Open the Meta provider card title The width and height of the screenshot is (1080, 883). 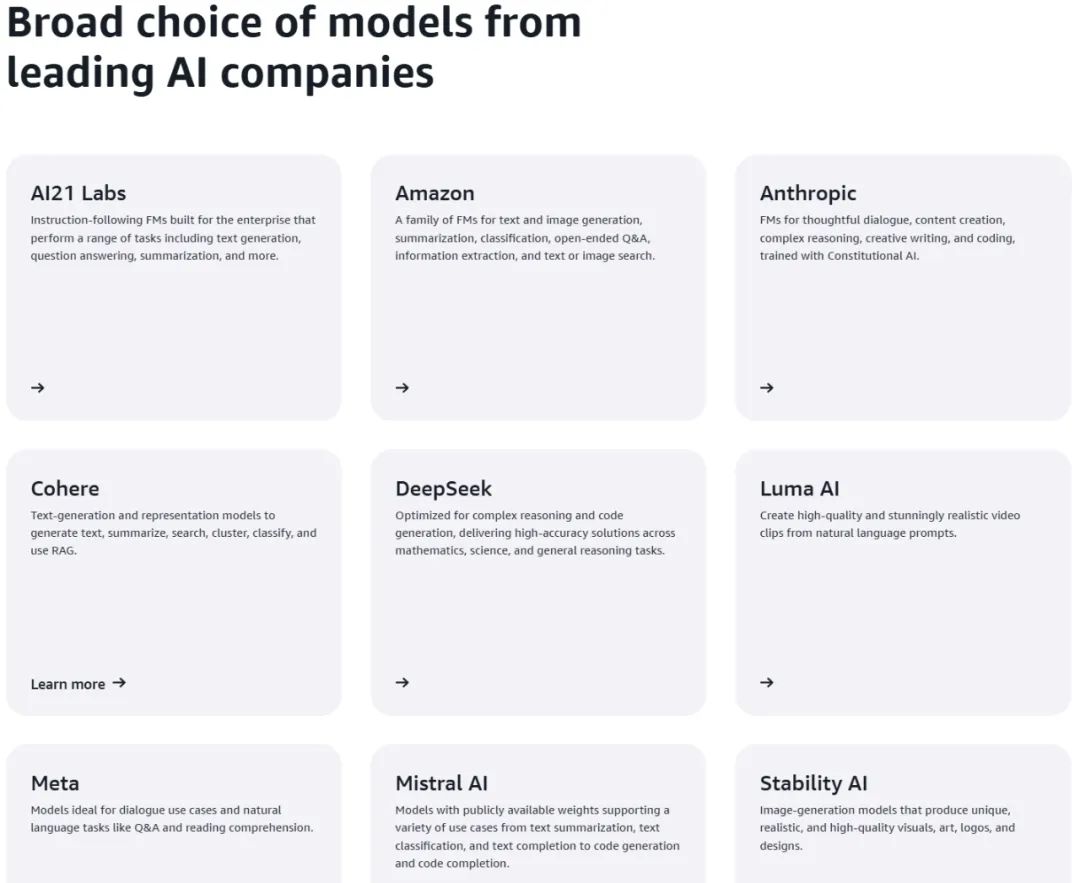pyautogui.click(x=55, y=783)
